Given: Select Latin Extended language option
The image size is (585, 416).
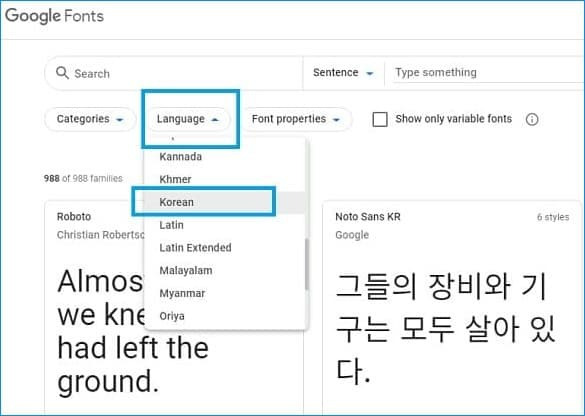Looking at the screenshot, I should pos(224,248).
